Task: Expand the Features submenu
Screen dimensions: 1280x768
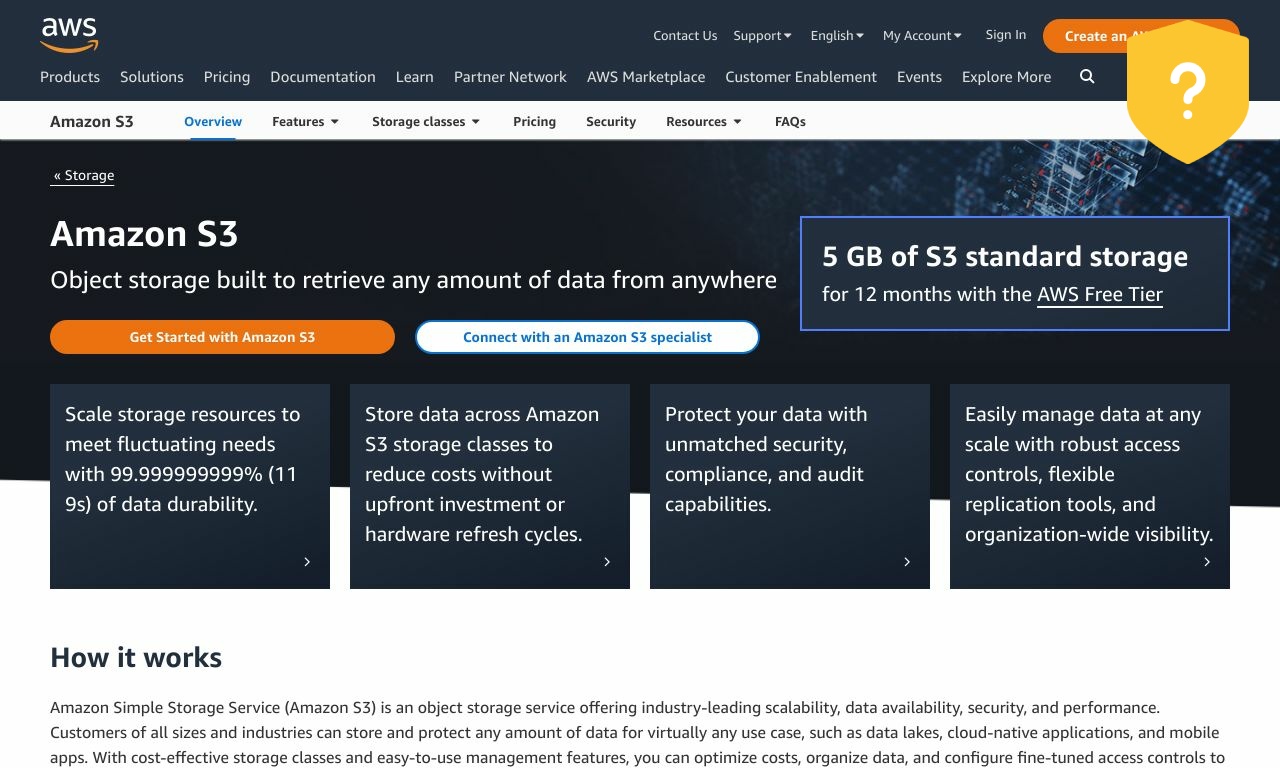Action: [306, 121]
